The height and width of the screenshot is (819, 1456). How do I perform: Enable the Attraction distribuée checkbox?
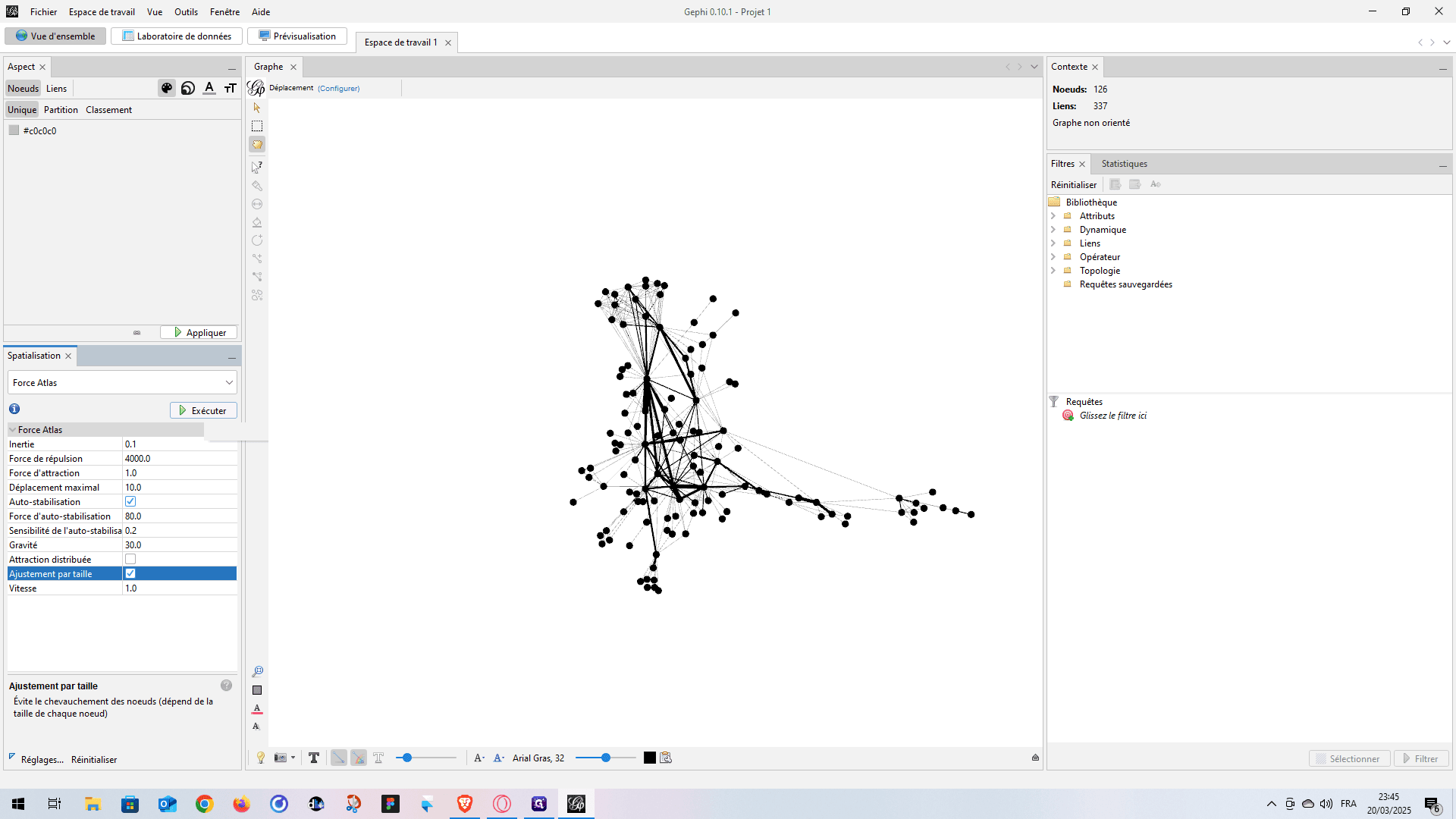pos(130,559)
